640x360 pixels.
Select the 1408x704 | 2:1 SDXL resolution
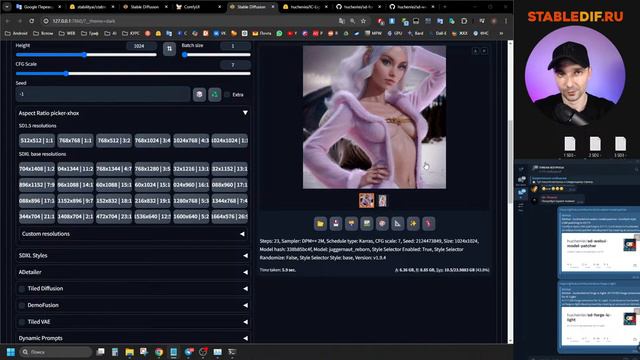[x=76, y=216]
